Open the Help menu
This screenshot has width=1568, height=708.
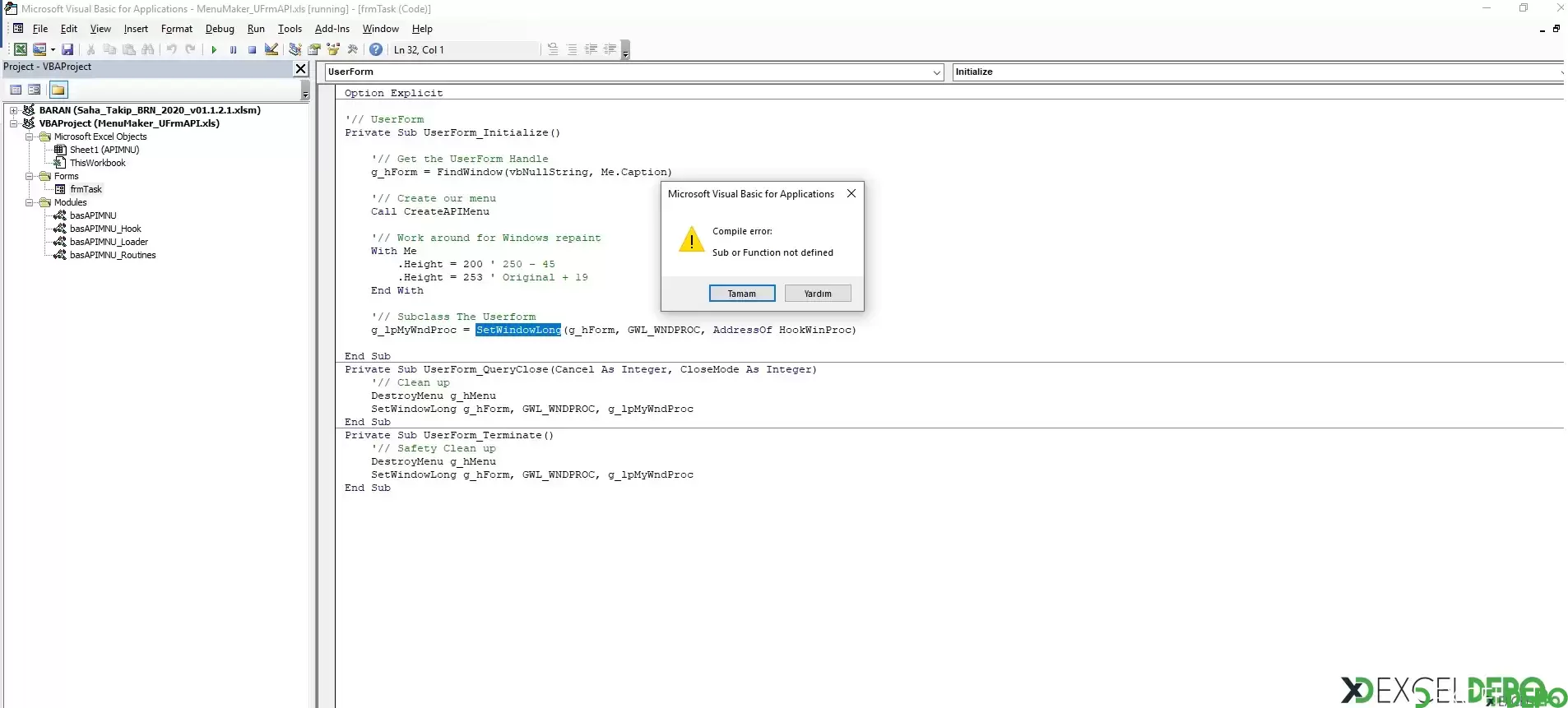[x=422, y=29]
